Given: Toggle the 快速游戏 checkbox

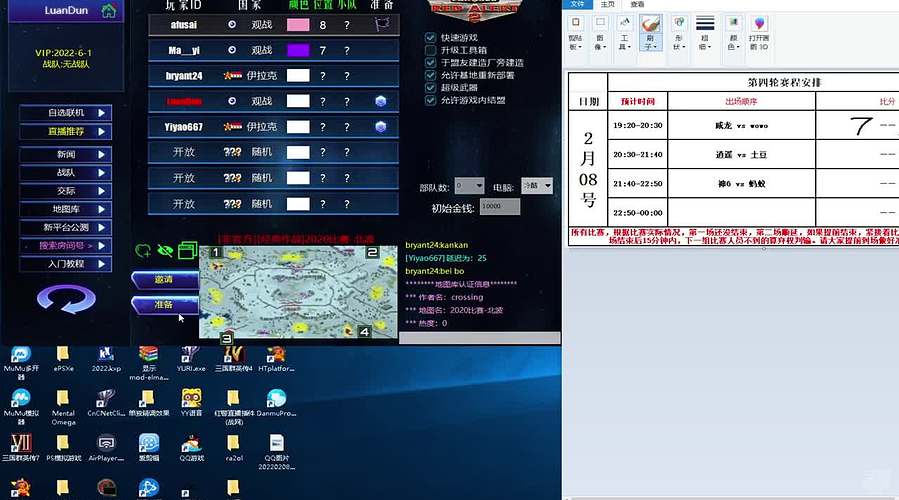Looking at the screenshot, I should coord(430,37).
